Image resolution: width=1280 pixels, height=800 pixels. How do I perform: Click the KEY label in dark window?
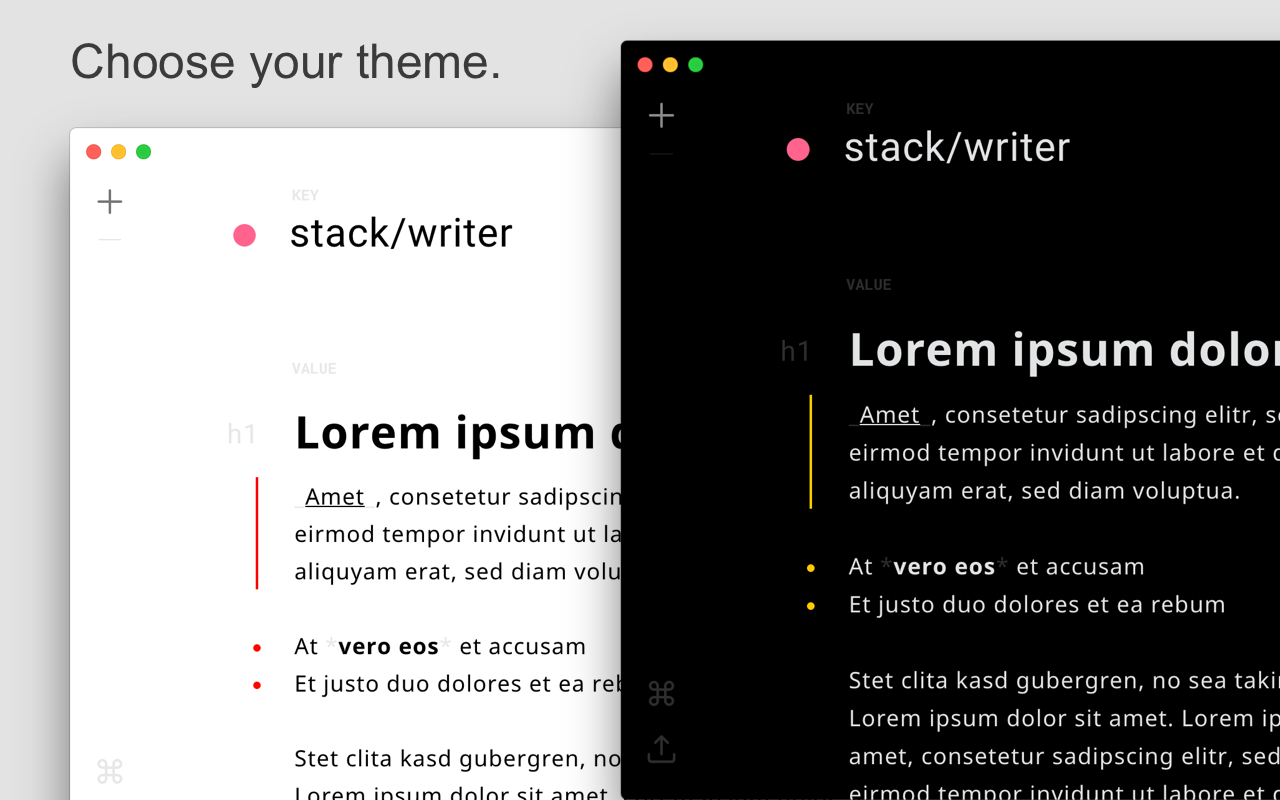point(859,109)
